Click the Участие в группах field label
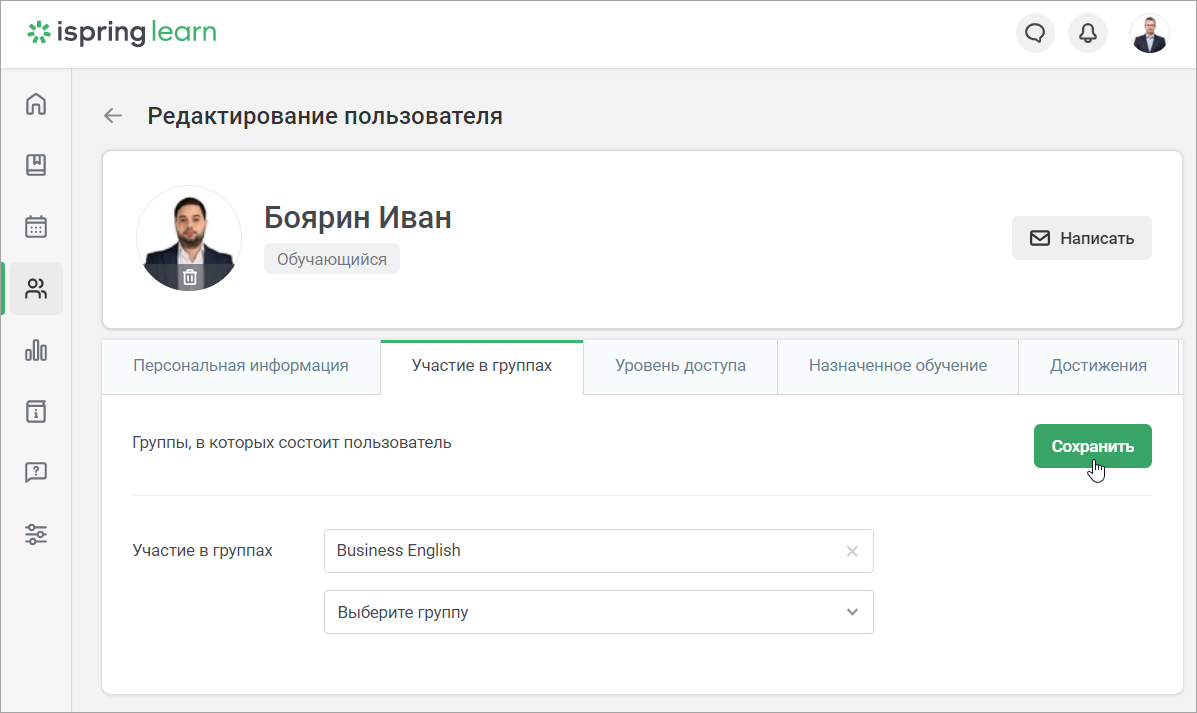This screenshot has width=1197, height=713. click(x=202, y=550)
